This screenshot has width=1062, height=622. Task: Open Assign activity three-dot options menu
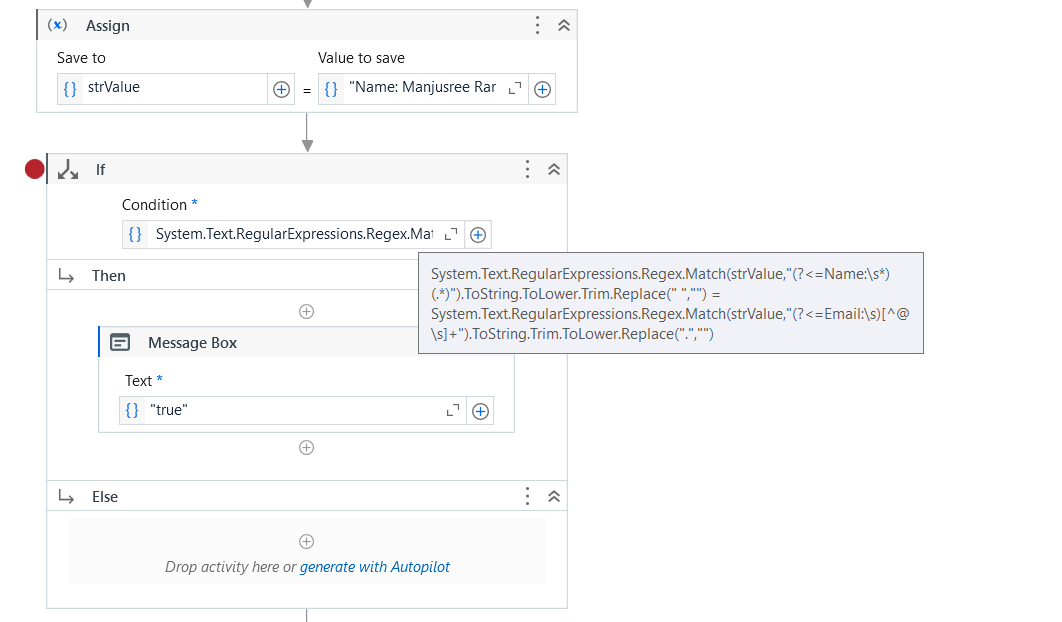point(537,26)
